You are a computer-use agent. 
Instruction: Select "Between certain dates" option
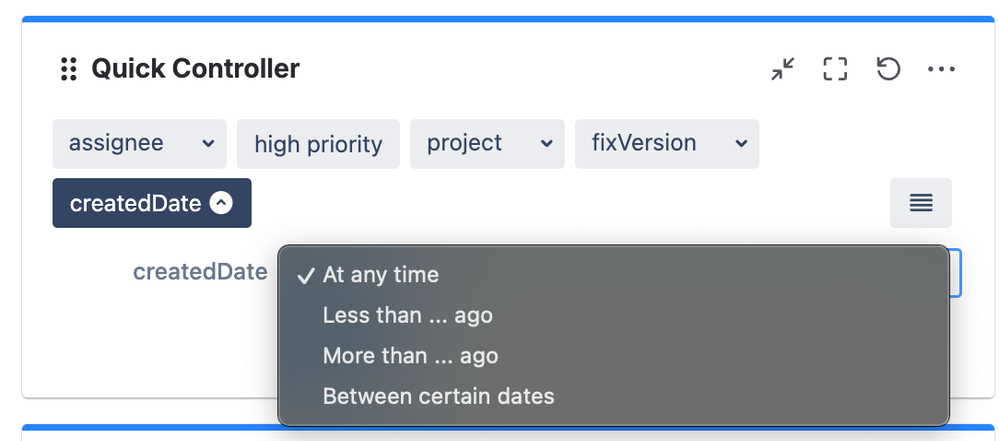(x=438, y=396)
